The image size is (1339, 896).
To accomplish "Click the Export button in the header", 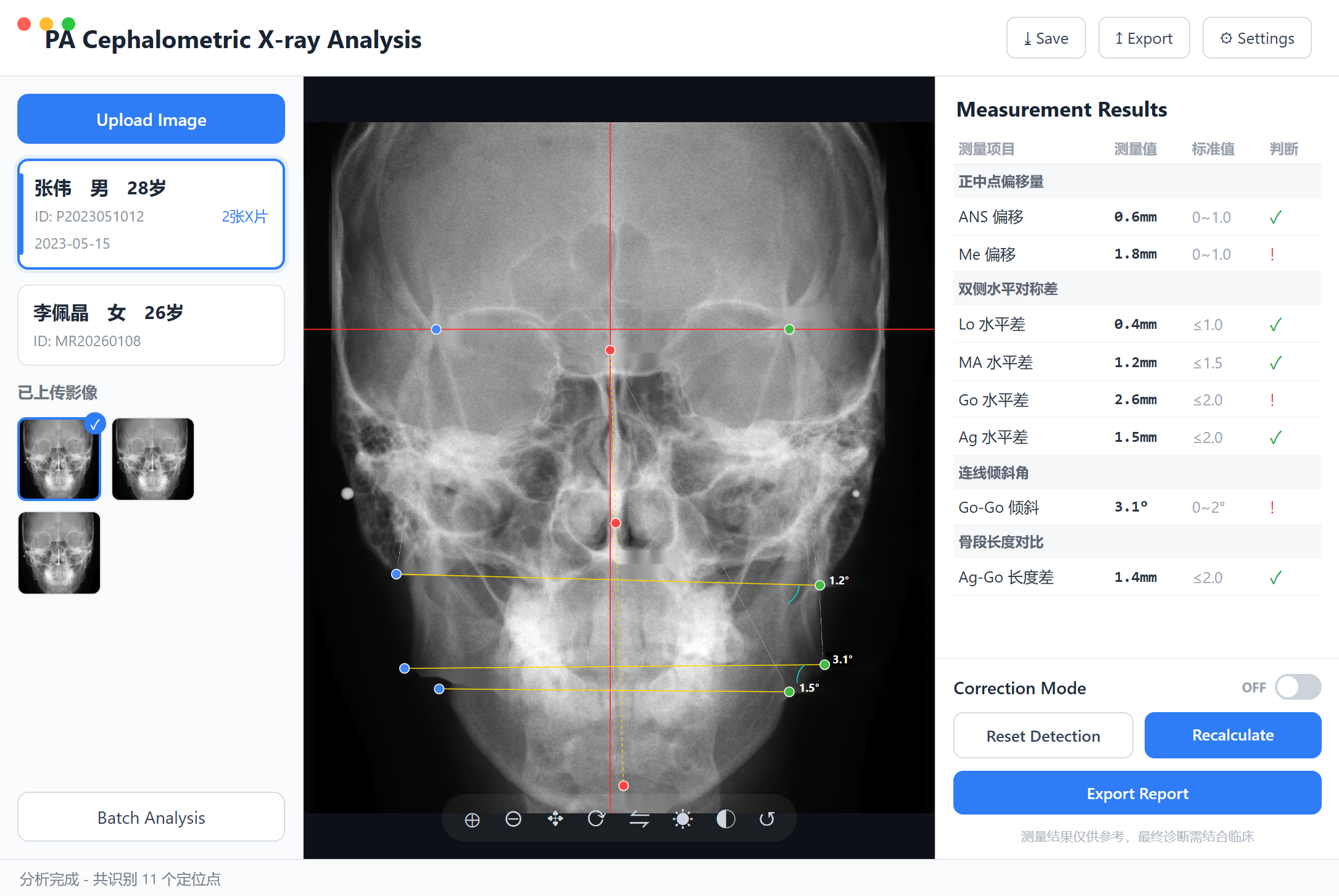I will pos(1144,38).
